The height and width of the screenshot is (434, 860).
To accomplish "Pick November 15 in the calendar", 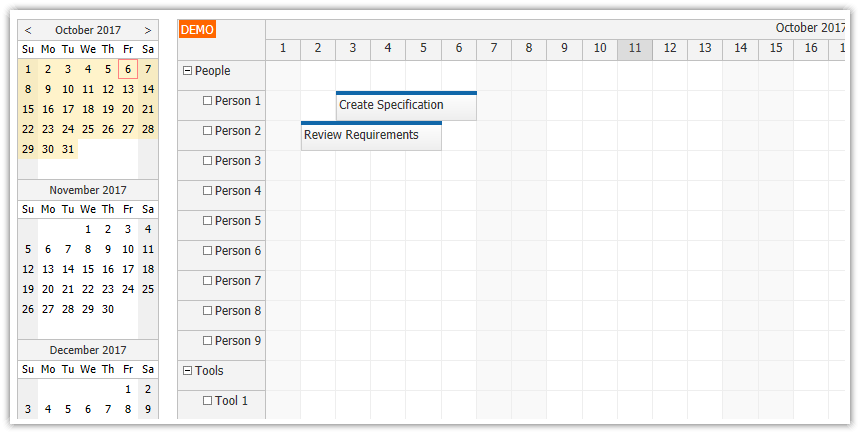I will pyautogui.click(x=88, y=269).
